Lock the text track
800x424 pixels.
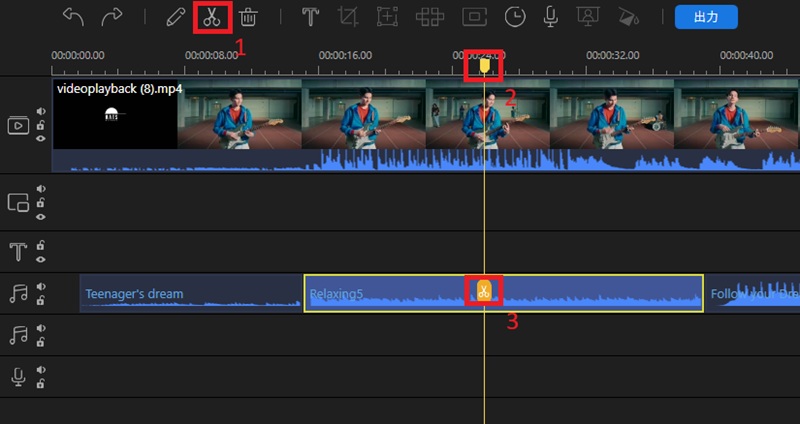click(41, 245)
